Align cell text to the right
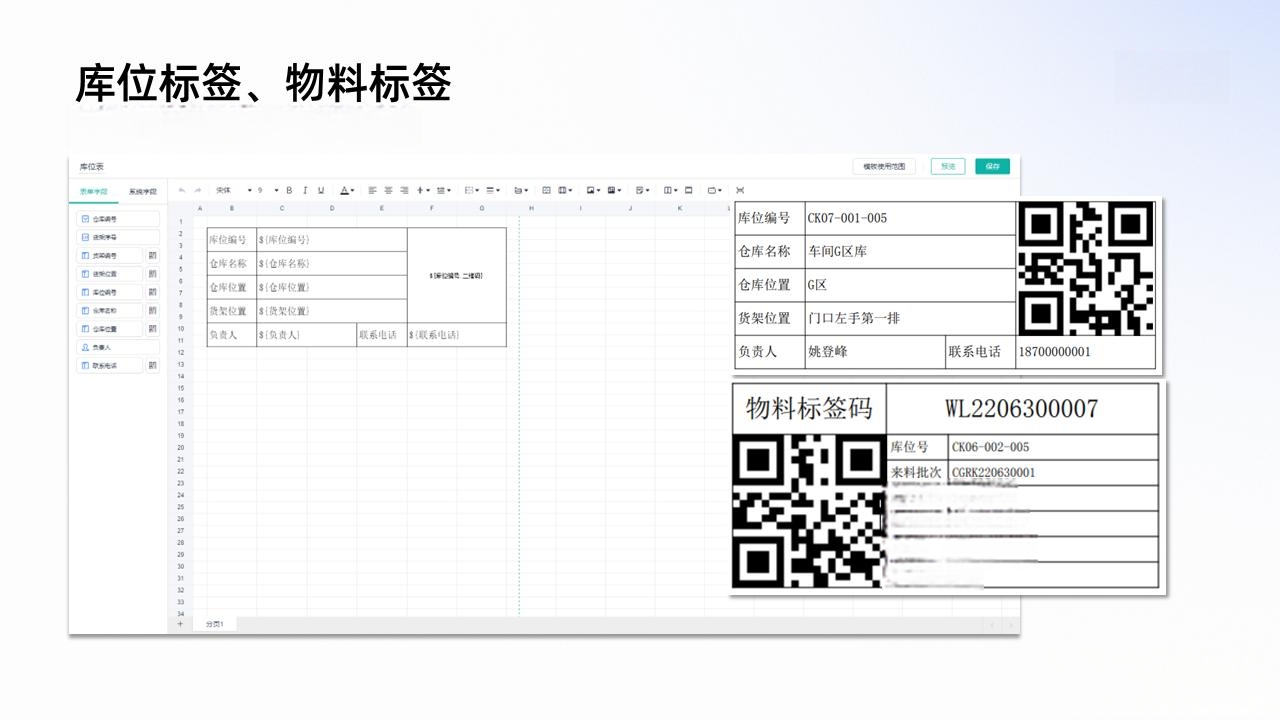The width and height of the screenshot is (1280, 720). click(x=405, y=190)
